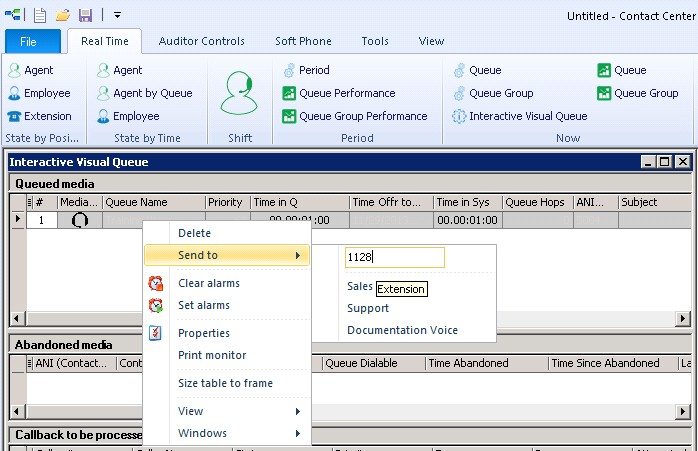Select Support queue in the Send to list
This screenshot has width=698, height=451.
pos(368,308)
